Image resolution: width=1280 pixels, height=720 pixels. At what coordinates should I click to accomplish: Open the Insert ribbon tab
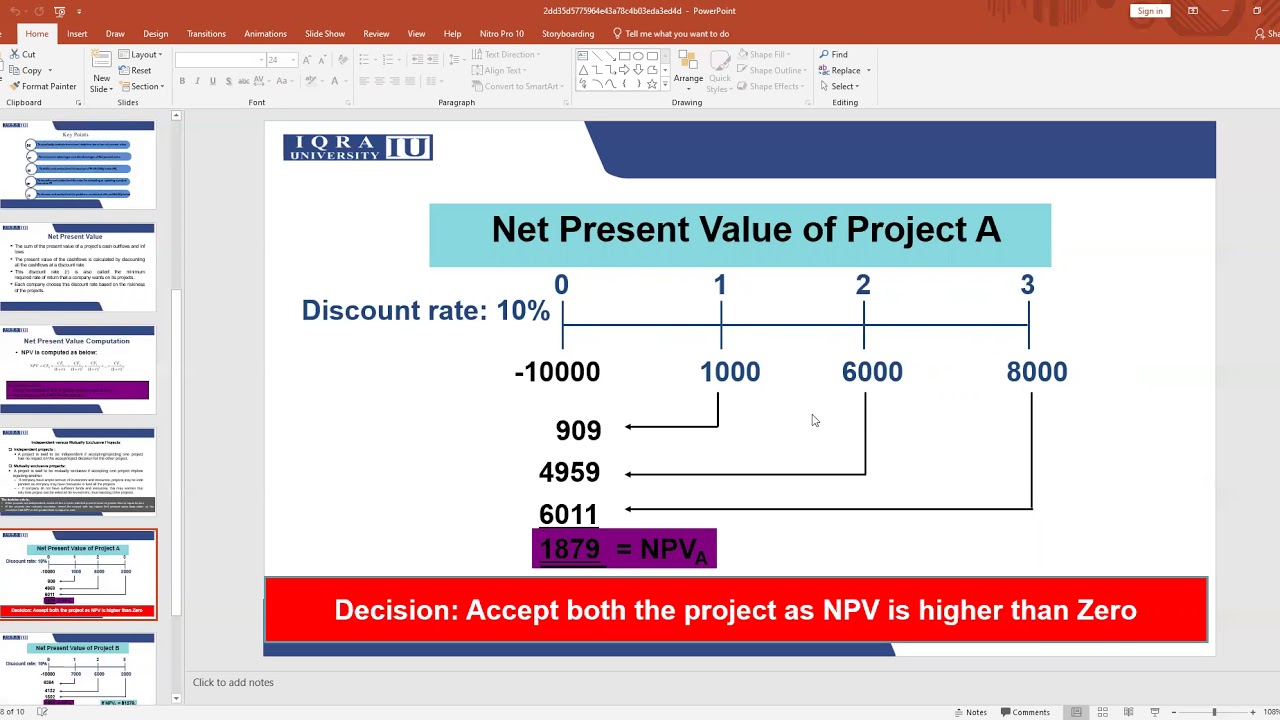[x=77, y=33]
